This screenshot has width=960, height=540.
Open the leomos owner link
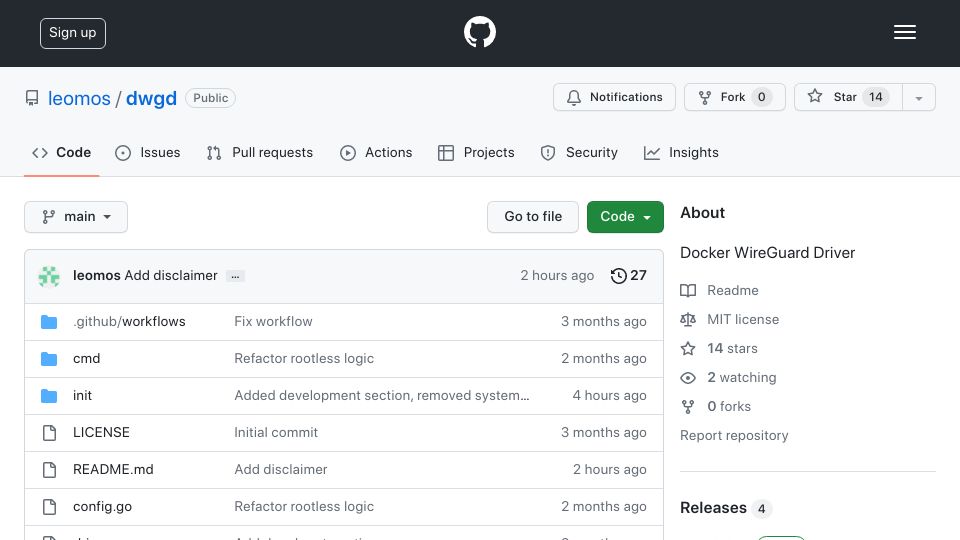click(x=79, y=98)
